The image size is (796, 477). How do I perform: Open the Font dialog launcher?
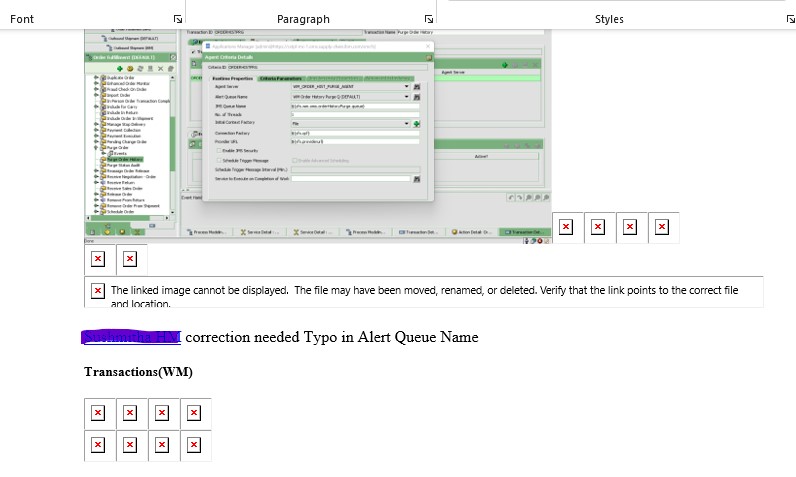tap(178, 19)
